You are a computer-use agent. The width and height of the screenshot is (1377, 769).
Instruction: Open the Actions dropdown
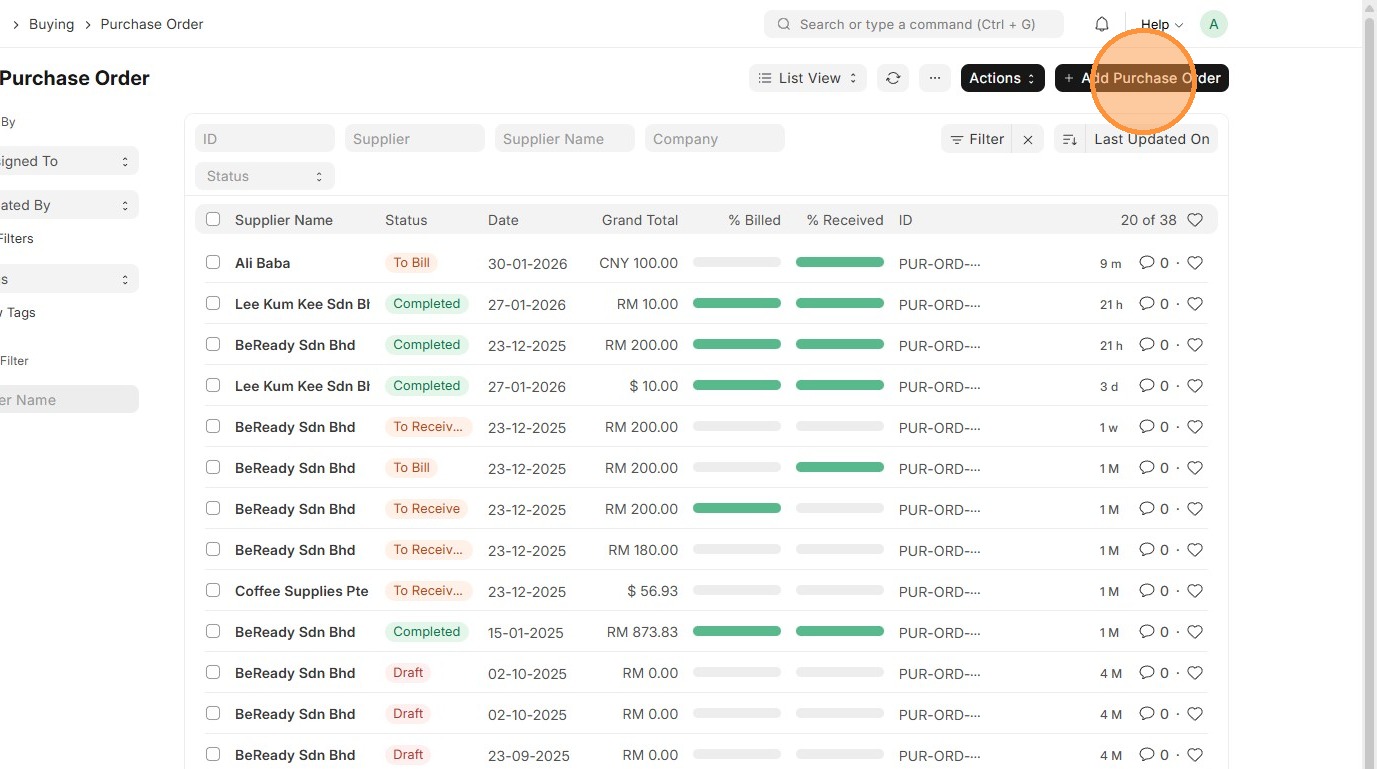(1002, 78)
